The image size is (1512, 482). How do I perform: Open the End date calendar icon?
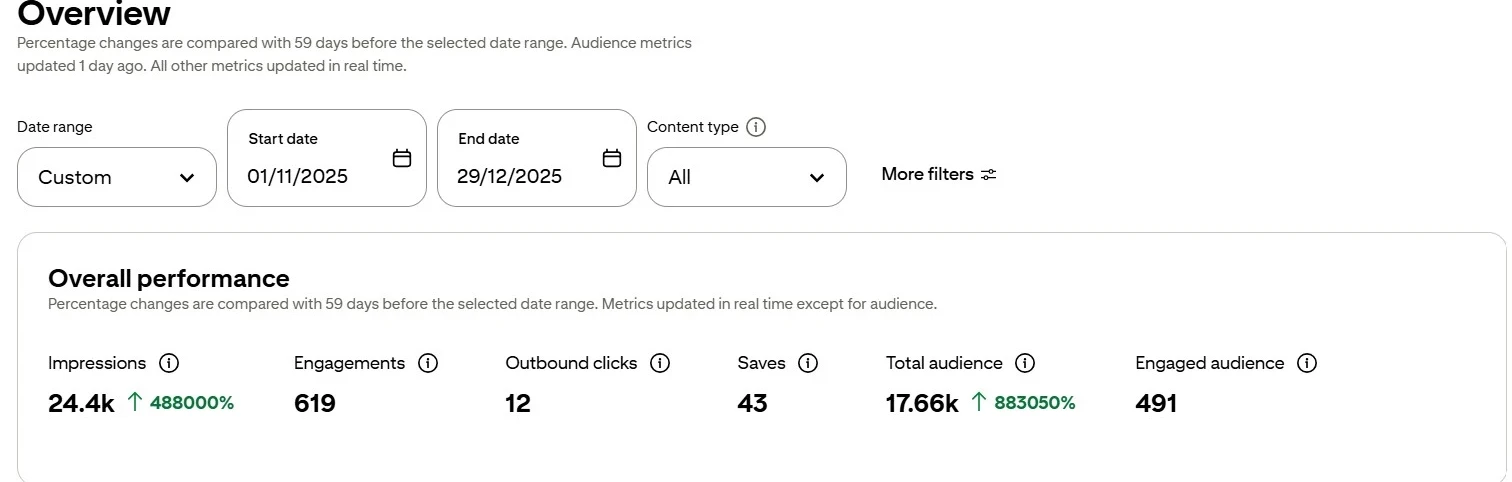click(612, 158)
